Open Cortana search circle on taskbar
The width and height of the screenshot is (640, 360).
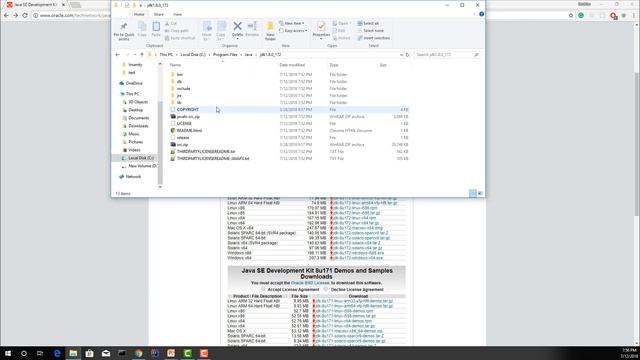24,353
